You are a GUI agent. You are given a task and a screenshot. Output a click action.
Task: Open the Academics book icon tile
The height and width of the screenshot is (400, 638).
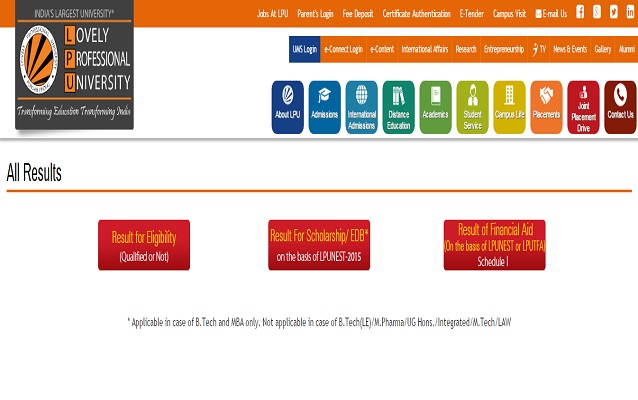[x=435, y=107]
